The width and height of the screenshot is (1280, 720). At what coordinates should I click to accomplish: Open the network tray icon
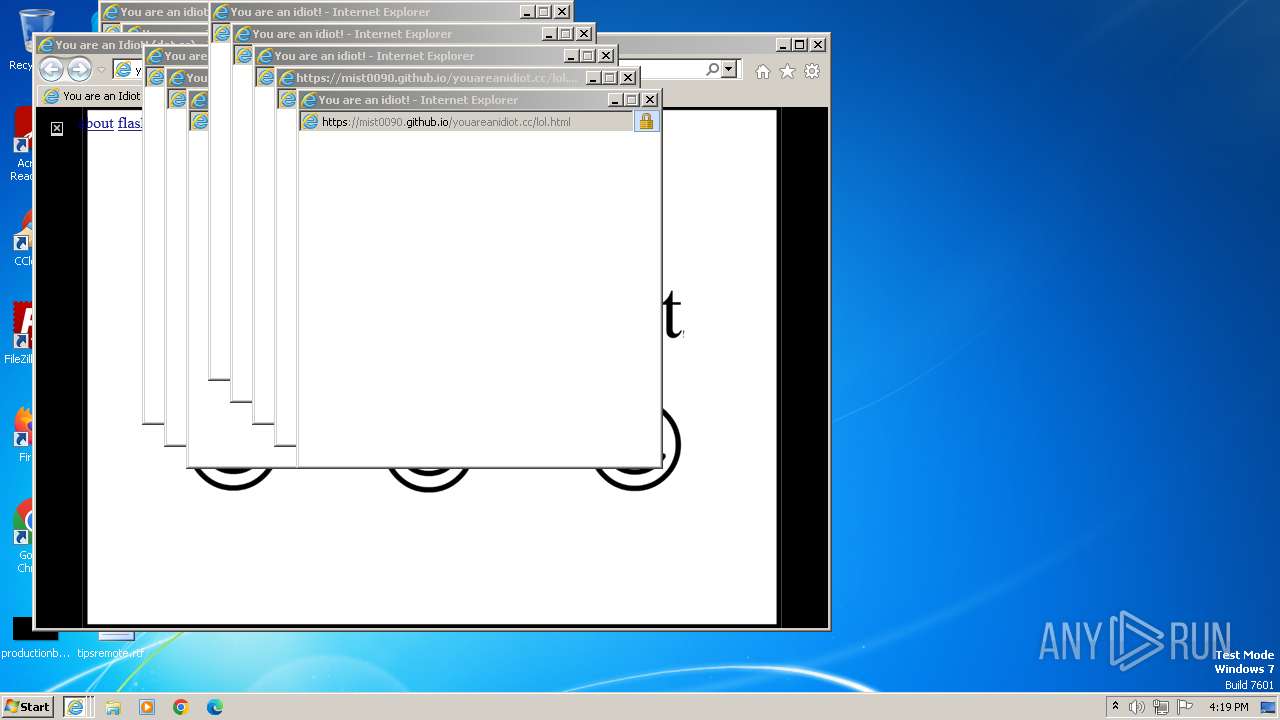(x=1161, y=707)
